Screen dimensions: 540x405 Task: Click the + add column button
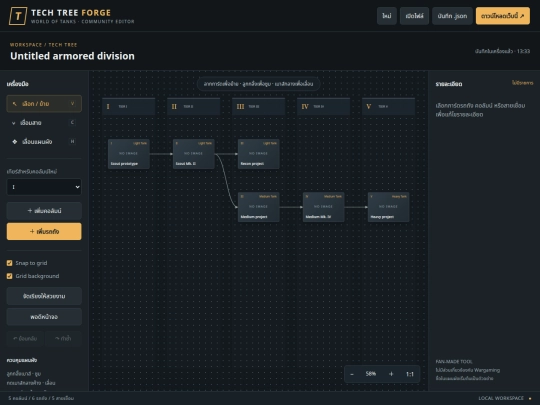tap(44, 211)
